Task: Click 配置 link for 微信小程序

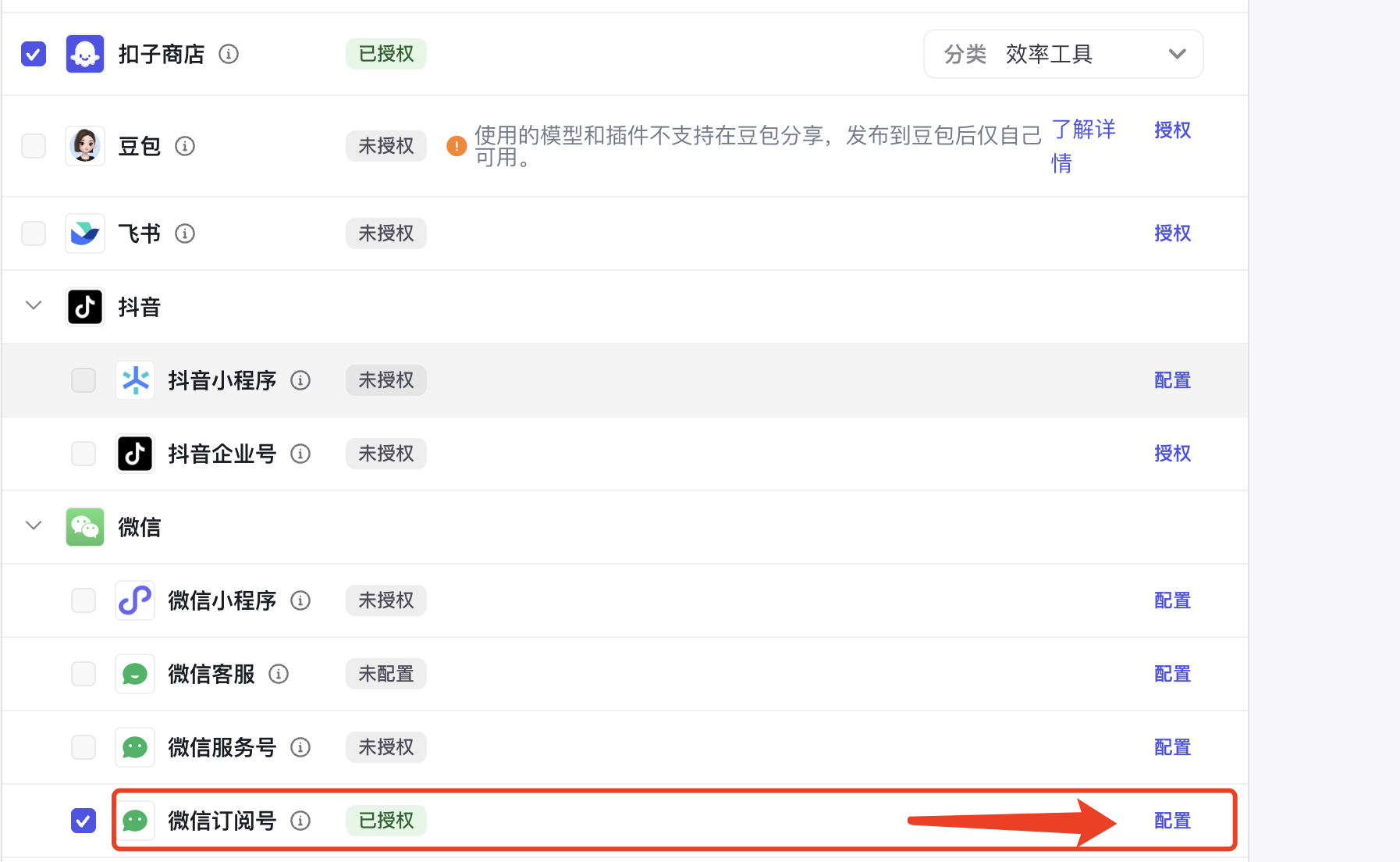Action: [x=1172, y=600]
